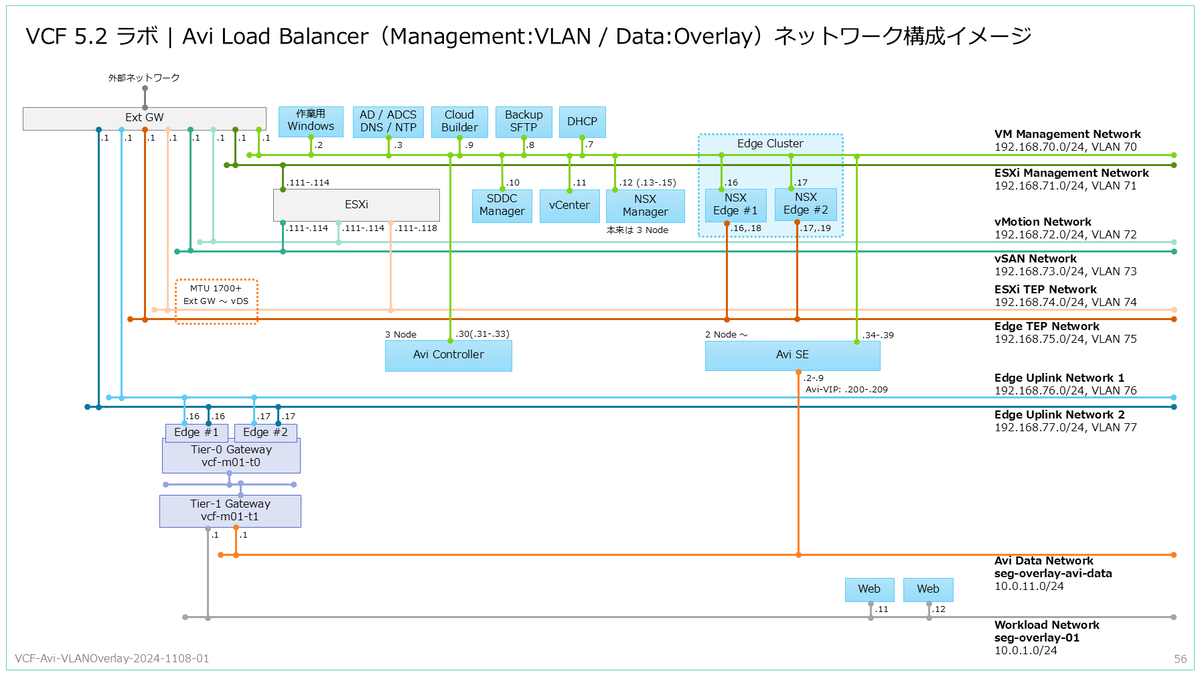The height and width of the screenshot is (675, 1200).
Task: Click the VM Management Network label
Action: (x=1067, y=134)
